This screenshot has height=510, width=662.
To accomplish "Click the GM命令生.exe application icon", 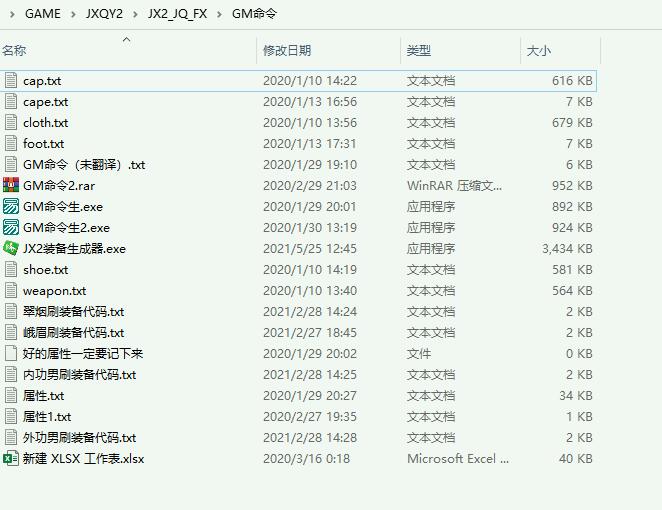I will 11,207.
